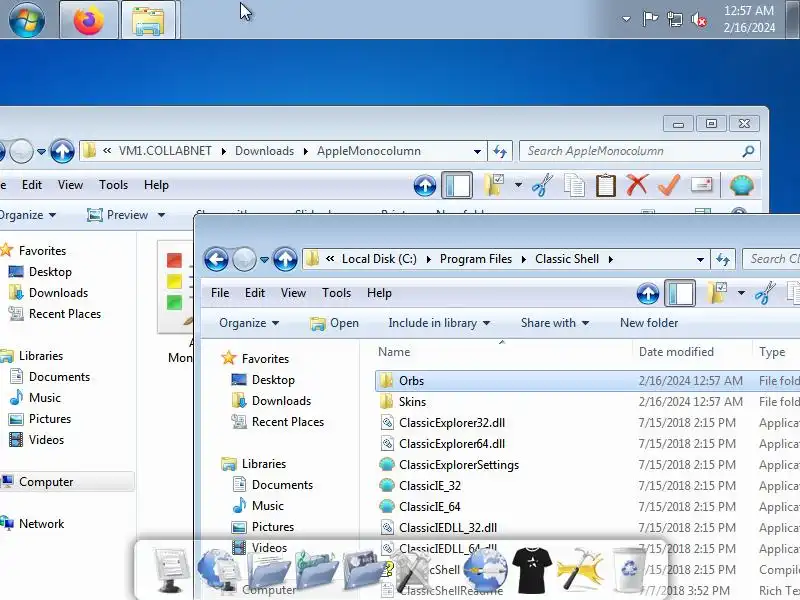The width and height of the screenshot is (800, 600).
Task: Expand the Share with dropdown
Action: [x=555, y=323]
